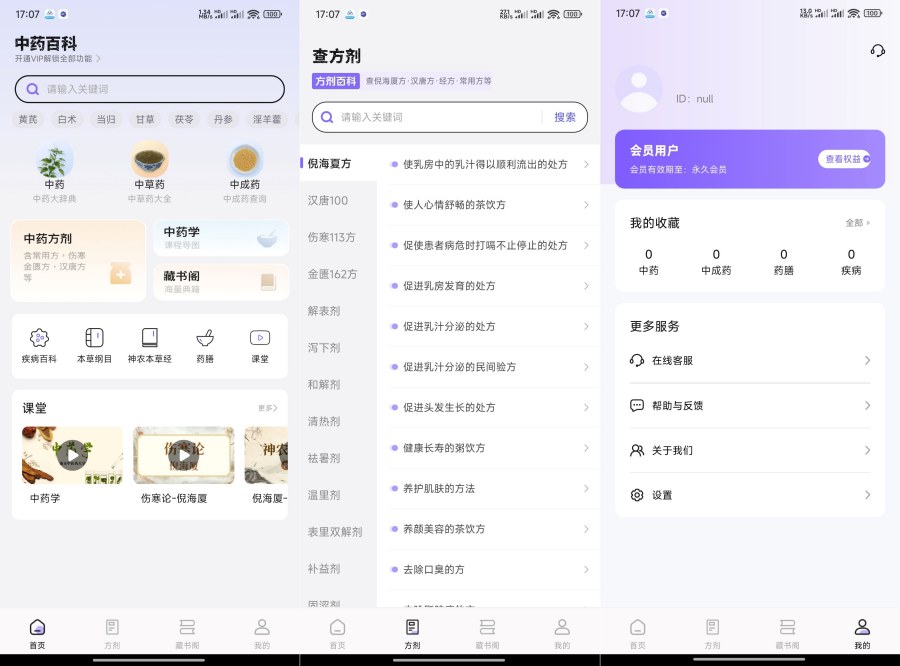Tap the 查看权益 membership button

(845, 160)
